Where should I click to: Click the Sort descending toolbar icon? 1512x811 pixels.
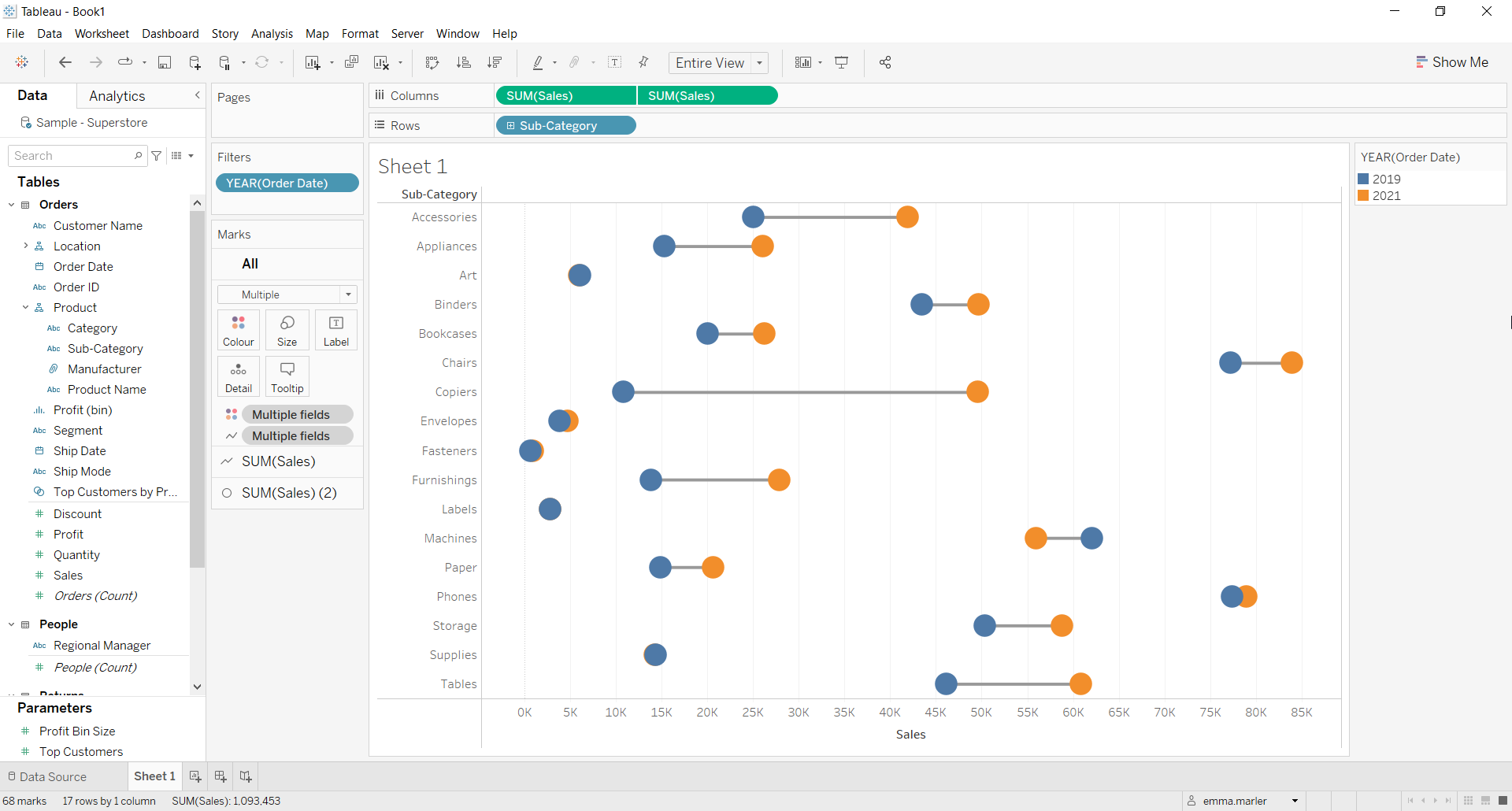(495, 63)
